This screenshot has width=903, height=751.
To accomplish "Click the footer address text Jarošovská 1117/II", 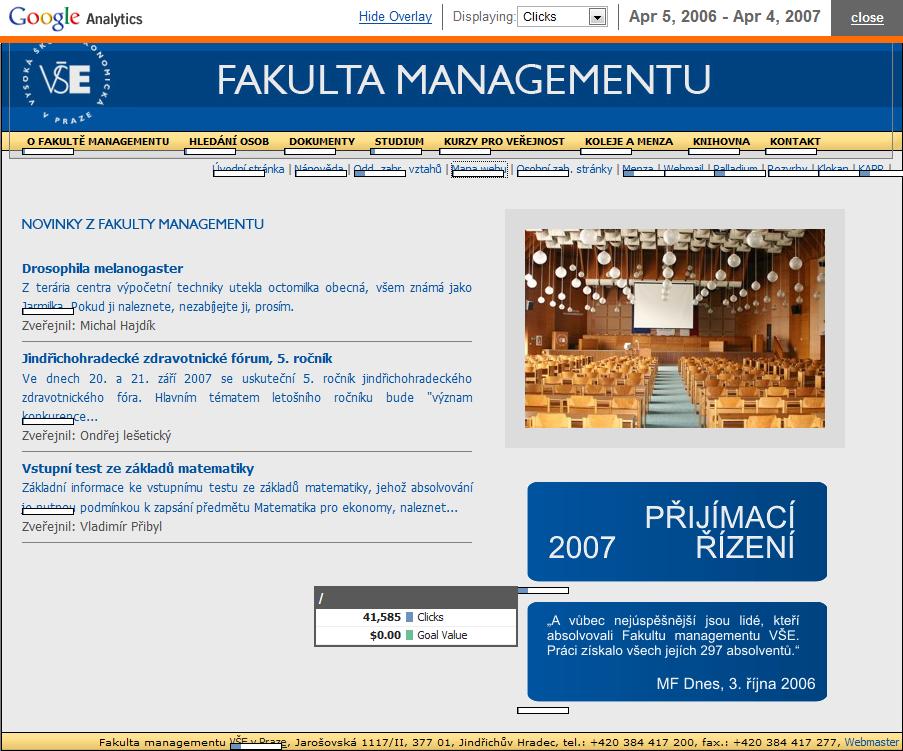I will point(342,742).
